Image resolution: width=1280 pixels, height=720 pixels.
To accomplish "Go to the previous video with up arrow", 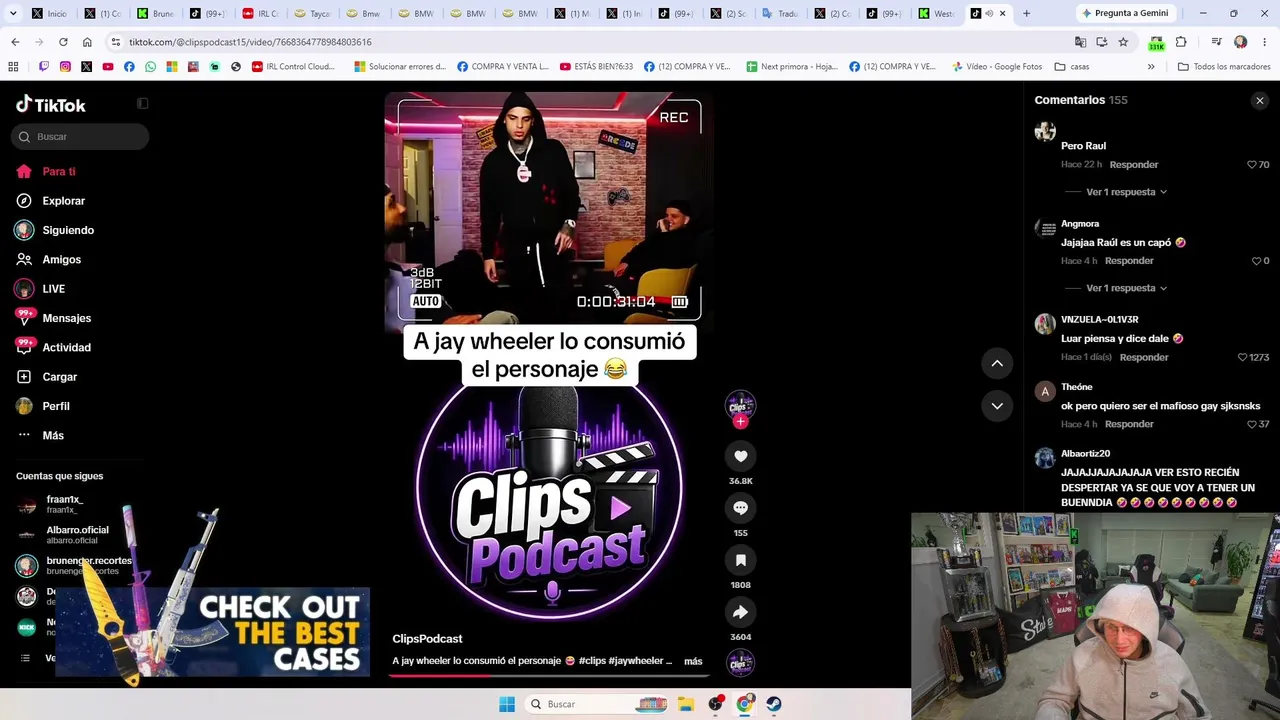I will click(x=997, y=363).
